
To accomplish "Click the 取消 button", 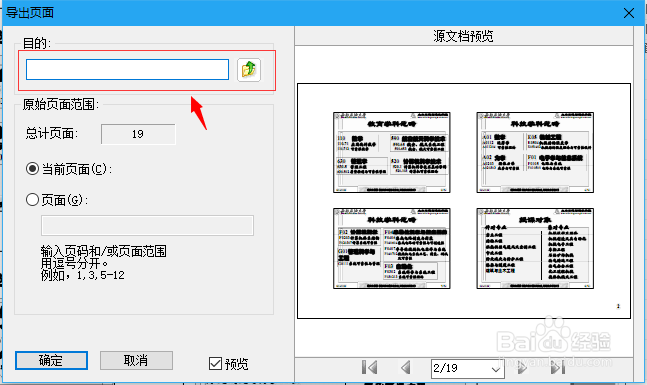I will (x=136, y=360).
